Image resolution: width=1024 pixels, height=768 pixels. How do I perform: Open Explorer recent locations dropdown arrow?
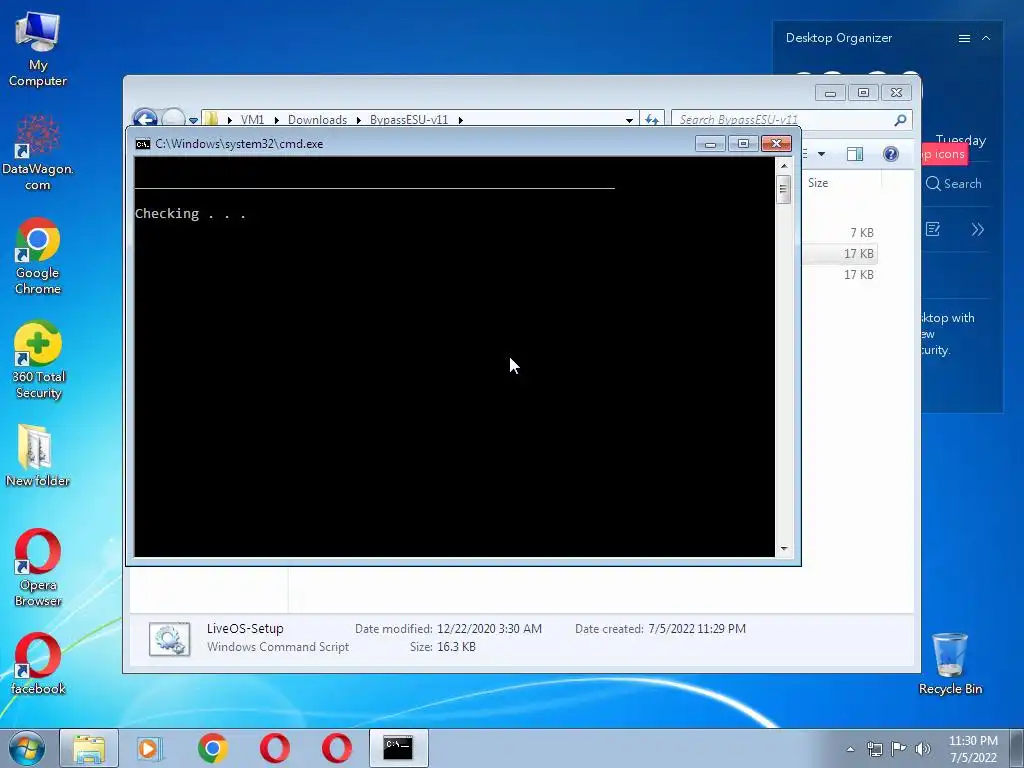193,120
